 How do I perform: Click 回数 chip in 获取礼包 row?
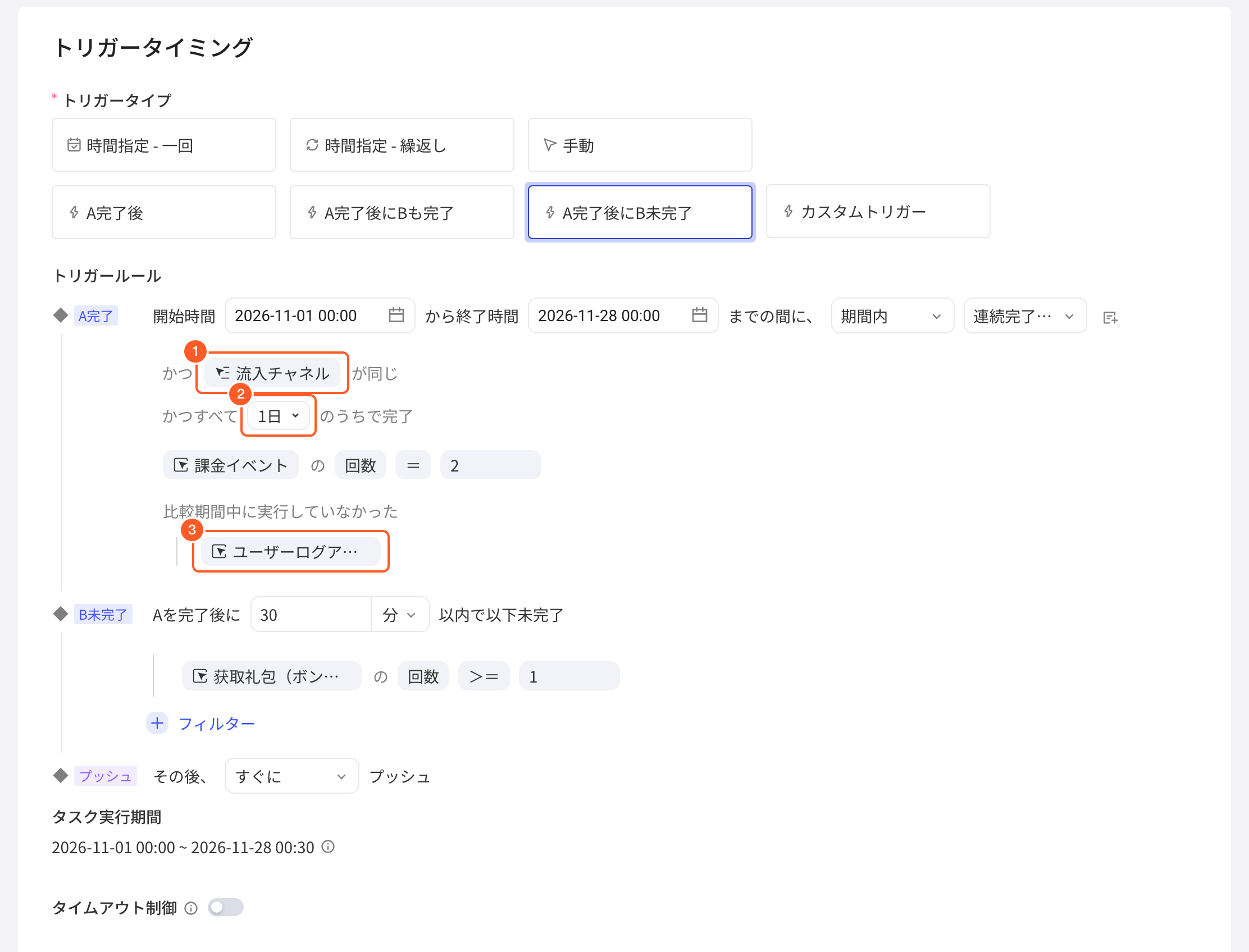tap(423, 676)
